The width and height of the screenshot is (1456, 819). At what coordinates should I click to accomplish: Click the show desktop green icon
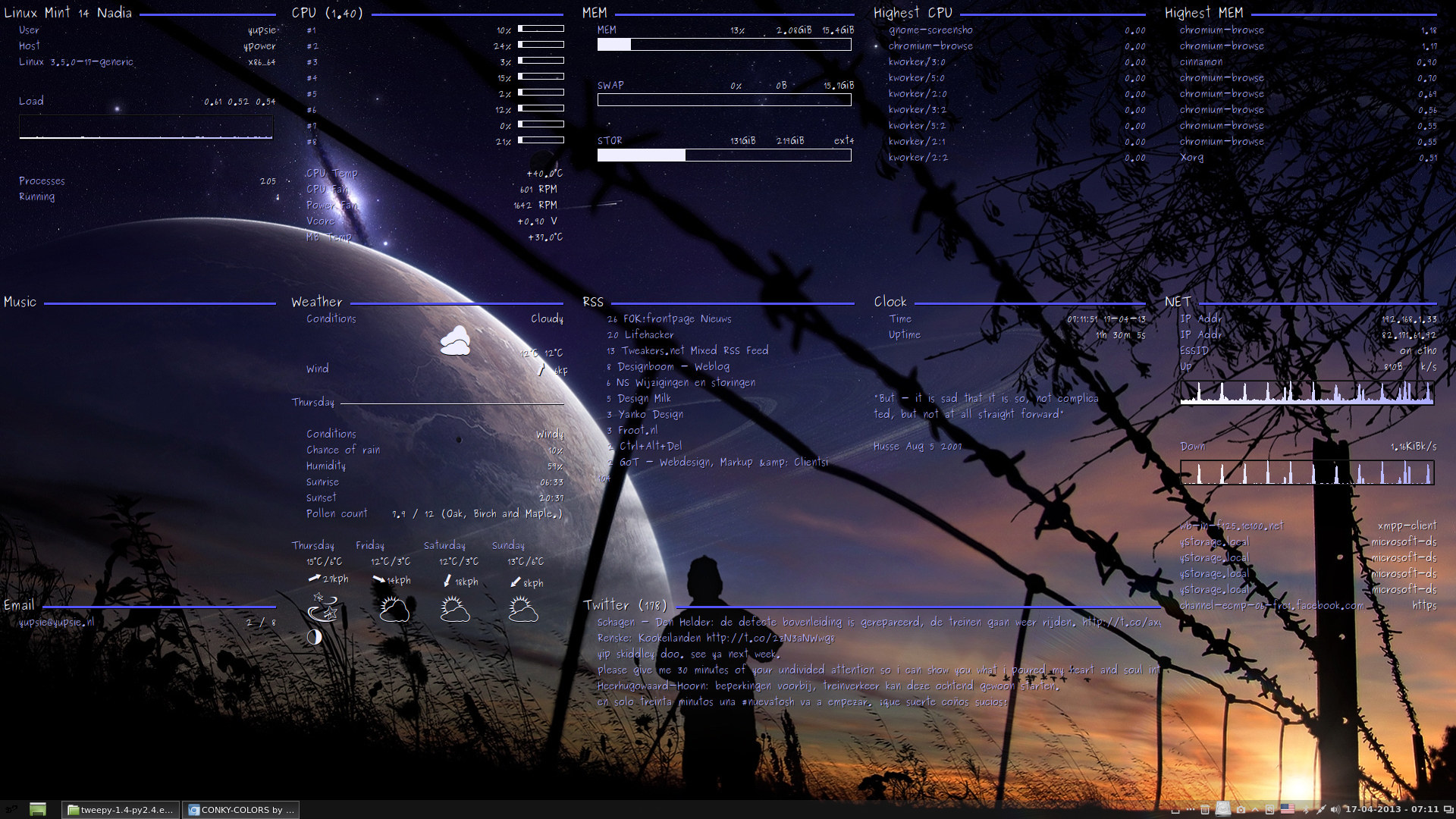coord(38,809)
